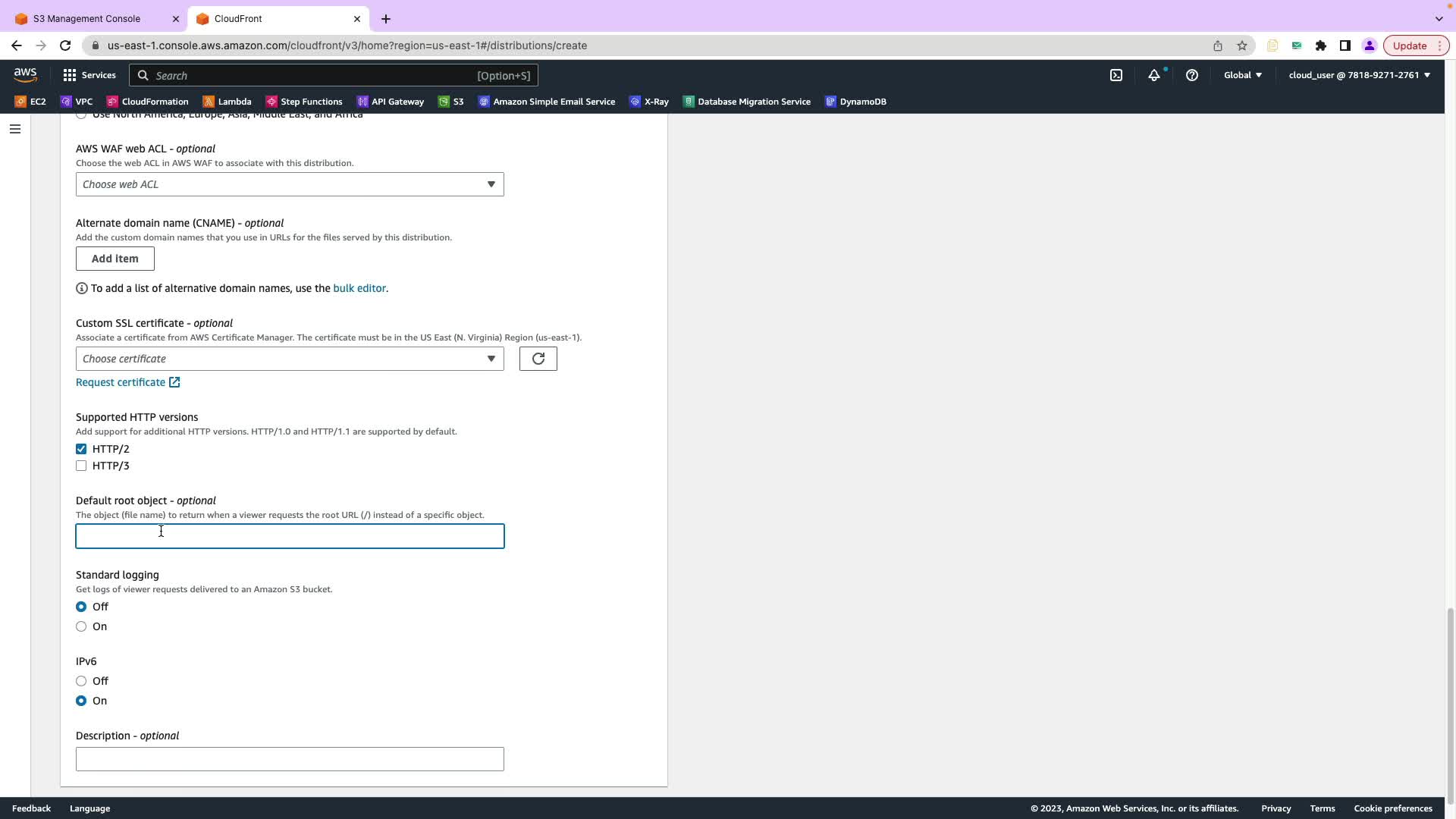
Task: Open the X-Ray service shortcut
Action: (649, 102)
